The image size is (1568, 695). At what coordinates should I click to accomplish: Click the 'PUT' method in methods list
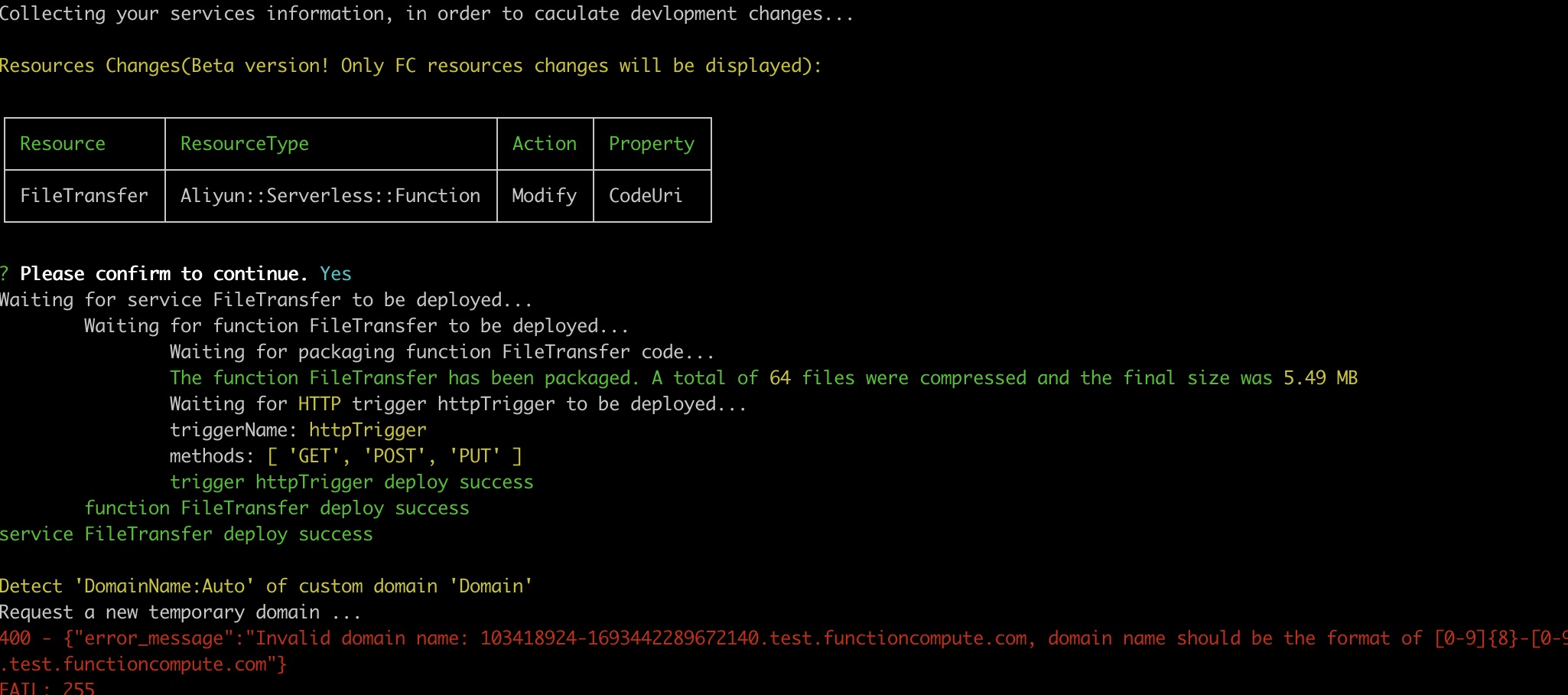[475, 456]
